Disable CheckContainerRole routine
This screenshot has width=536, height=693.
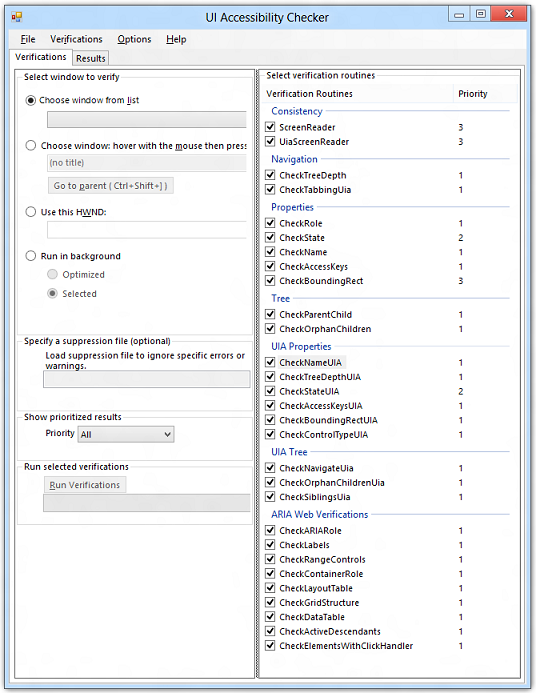coord(270,574)
